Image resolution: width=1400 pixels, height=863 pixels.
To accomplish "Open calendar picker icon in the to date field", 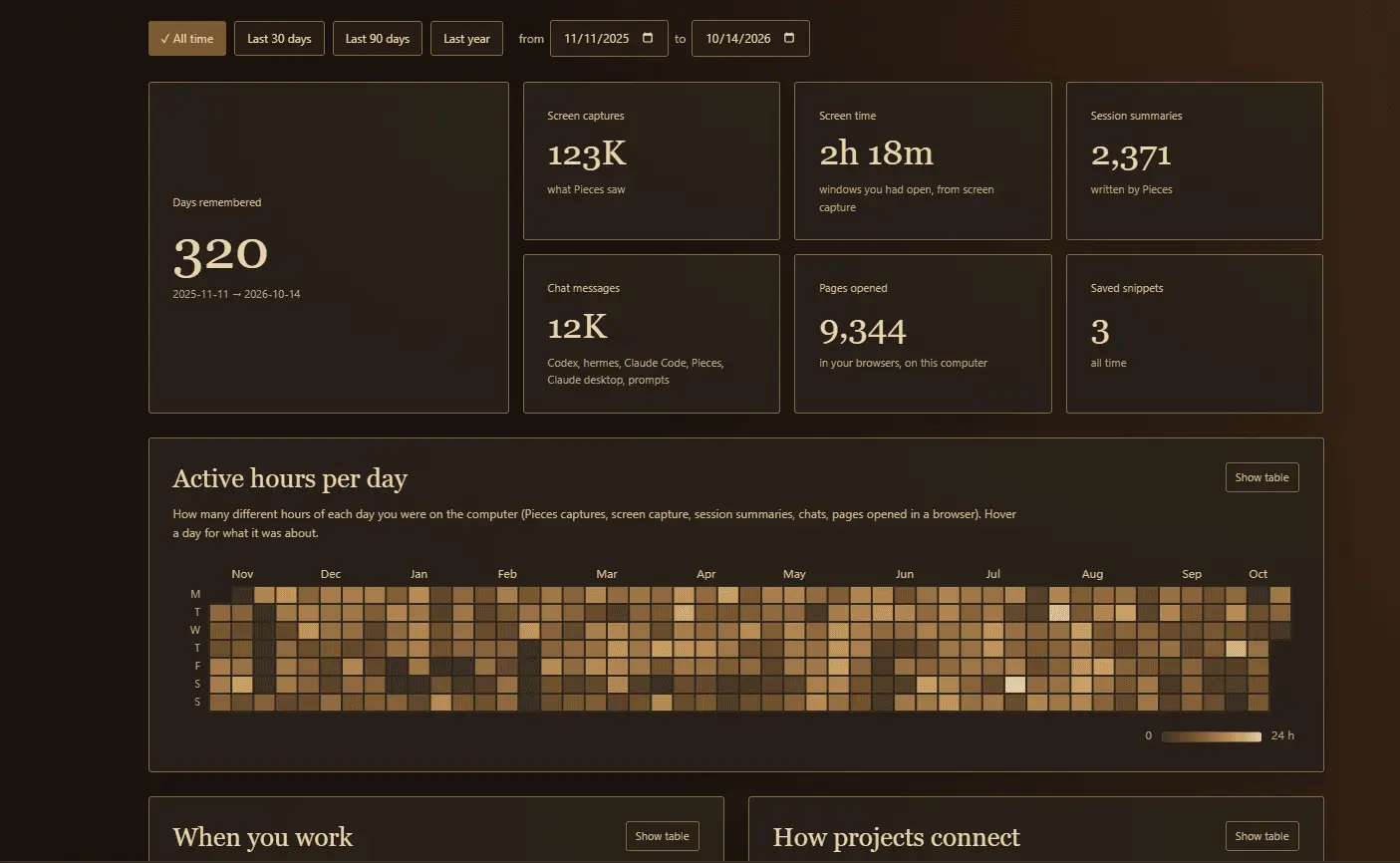I will (x=789, y=38).
